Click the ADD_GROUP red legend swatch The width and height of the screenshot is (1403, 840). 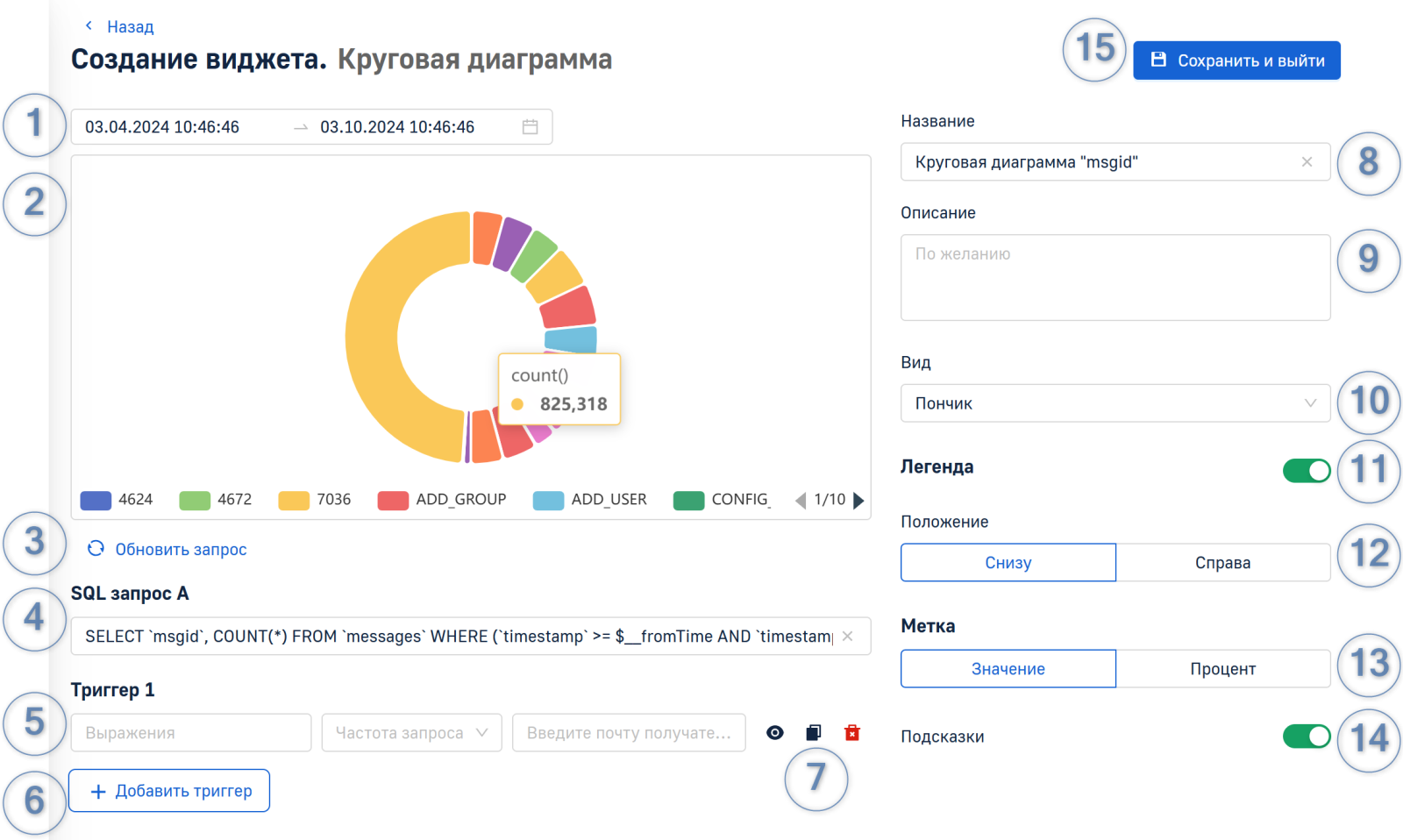click(393, 501)
